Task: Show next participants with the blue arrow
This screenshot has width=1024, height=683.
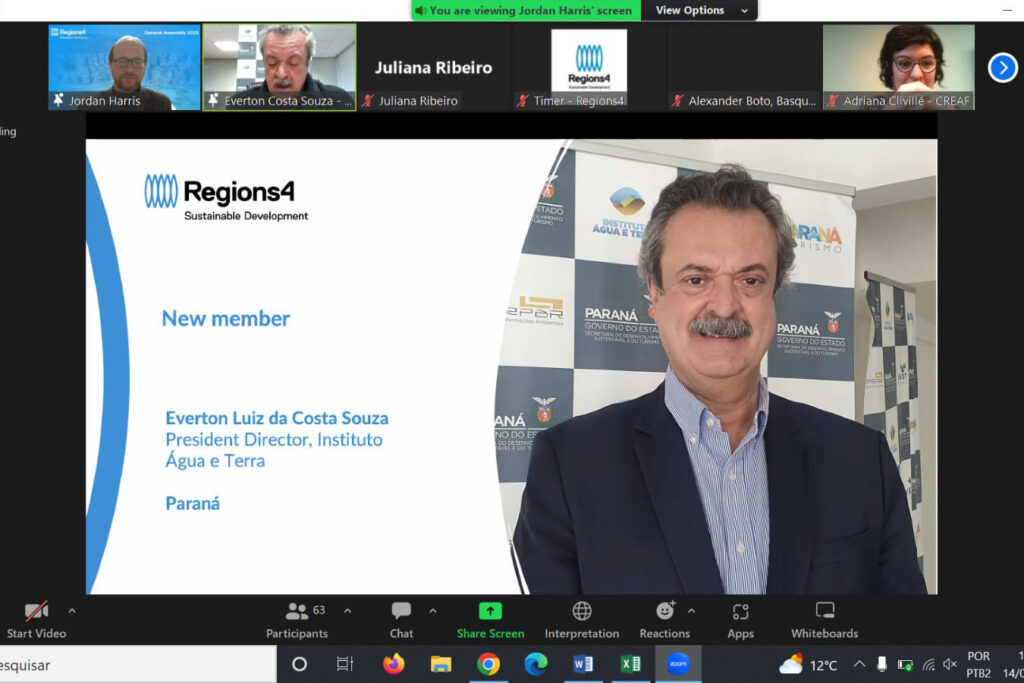Action: point(1002,67)
